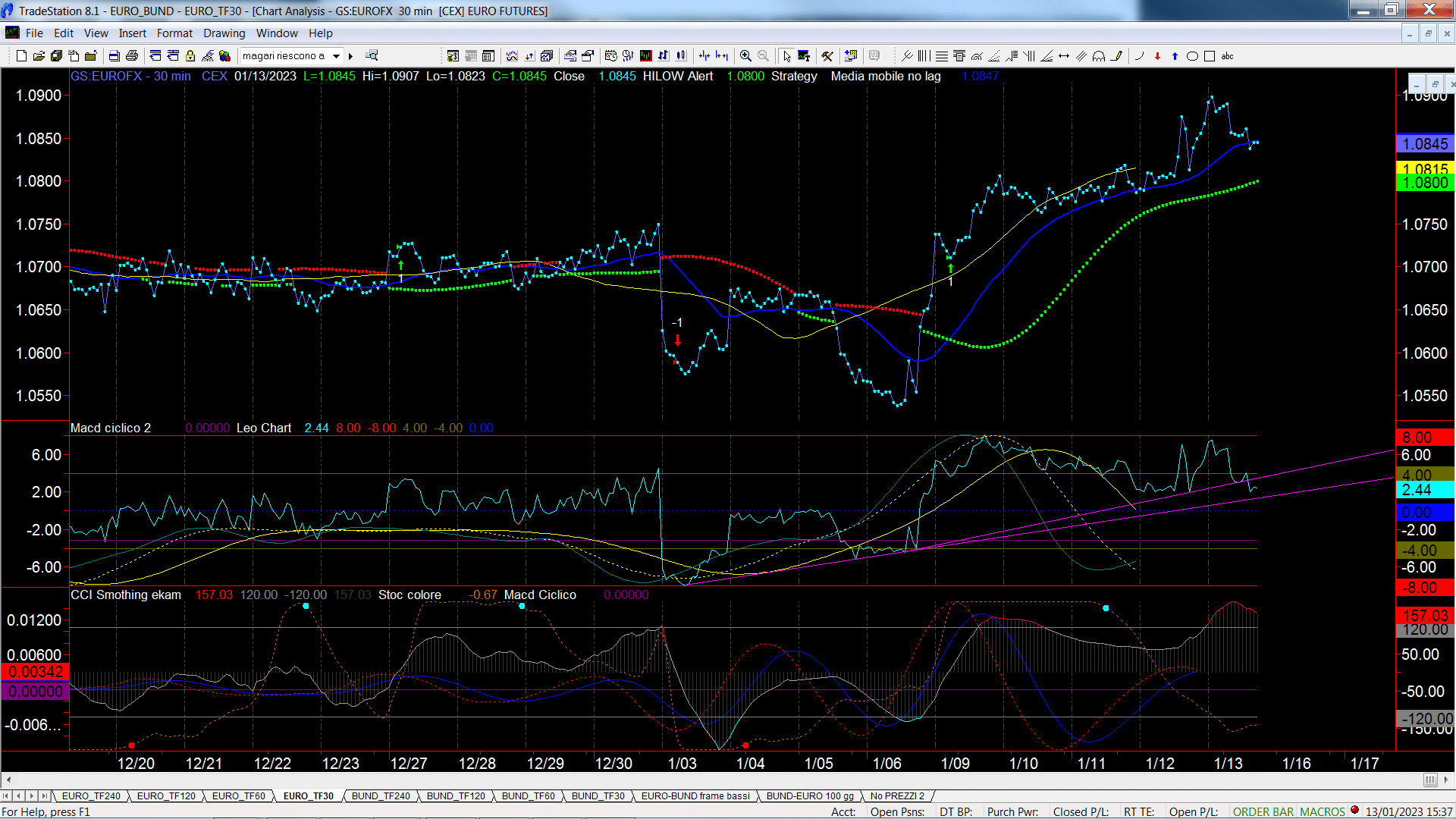Select the parallel lines drawing tool
Viewport: 1456px width, 819px height.
coord(1081,56)
